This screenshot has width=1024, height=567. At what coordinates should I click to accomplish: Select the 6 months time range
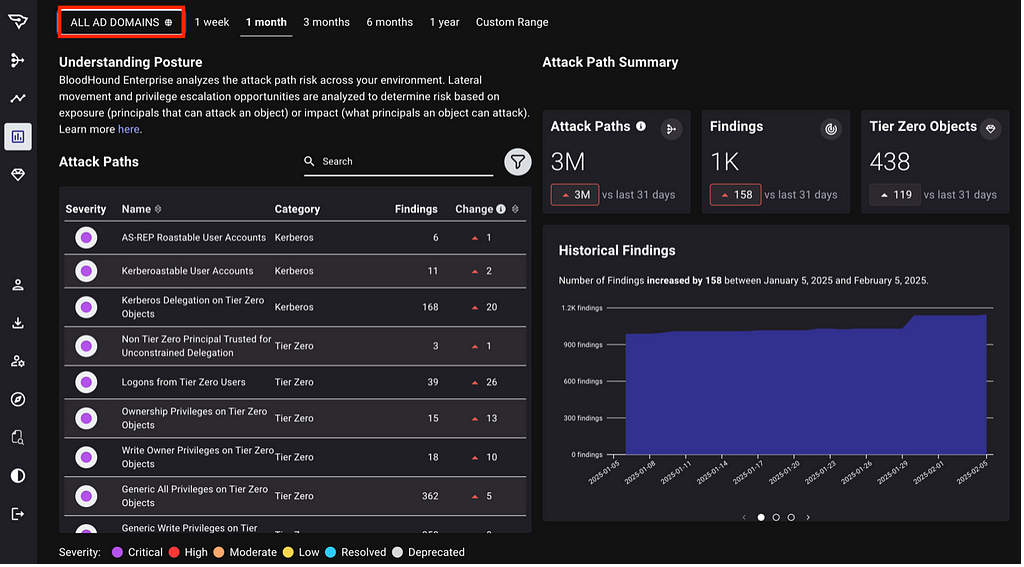point(389,22)
